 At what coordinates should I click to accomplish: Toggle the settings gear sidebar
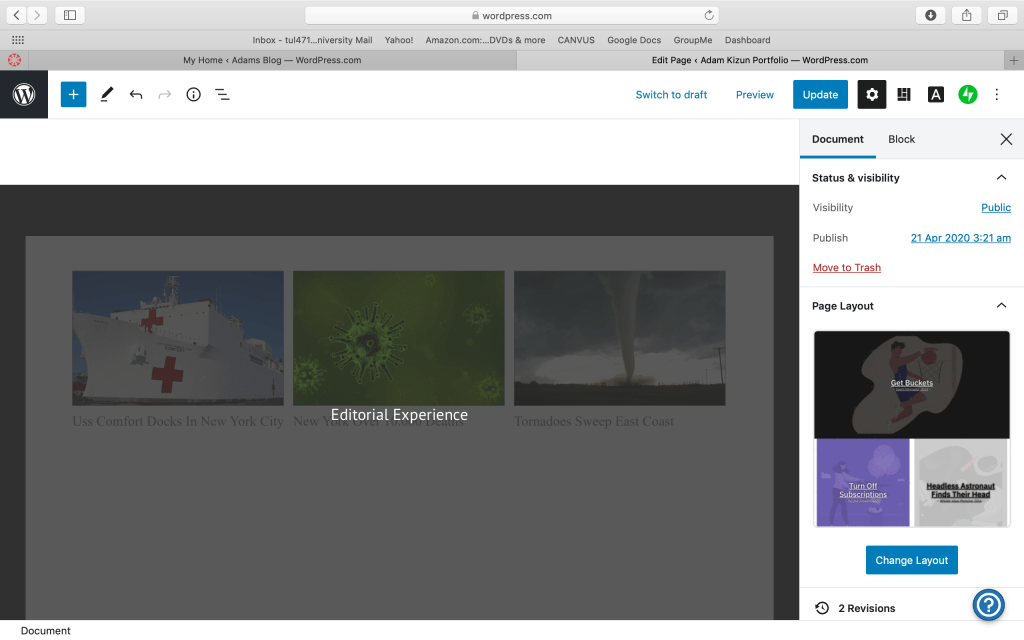point(872,95)
